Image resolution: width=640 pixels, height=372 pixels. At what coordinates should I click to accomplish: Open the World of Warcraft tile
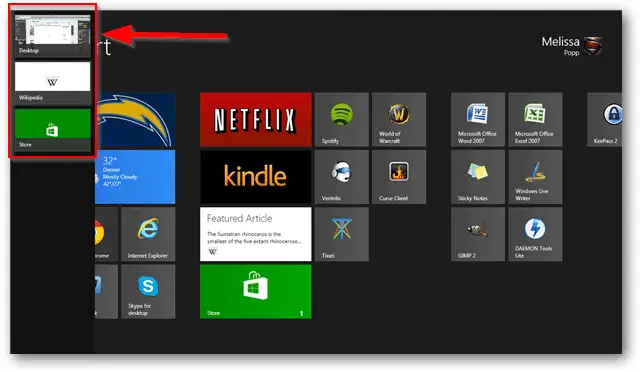click(x=399, y=120)
